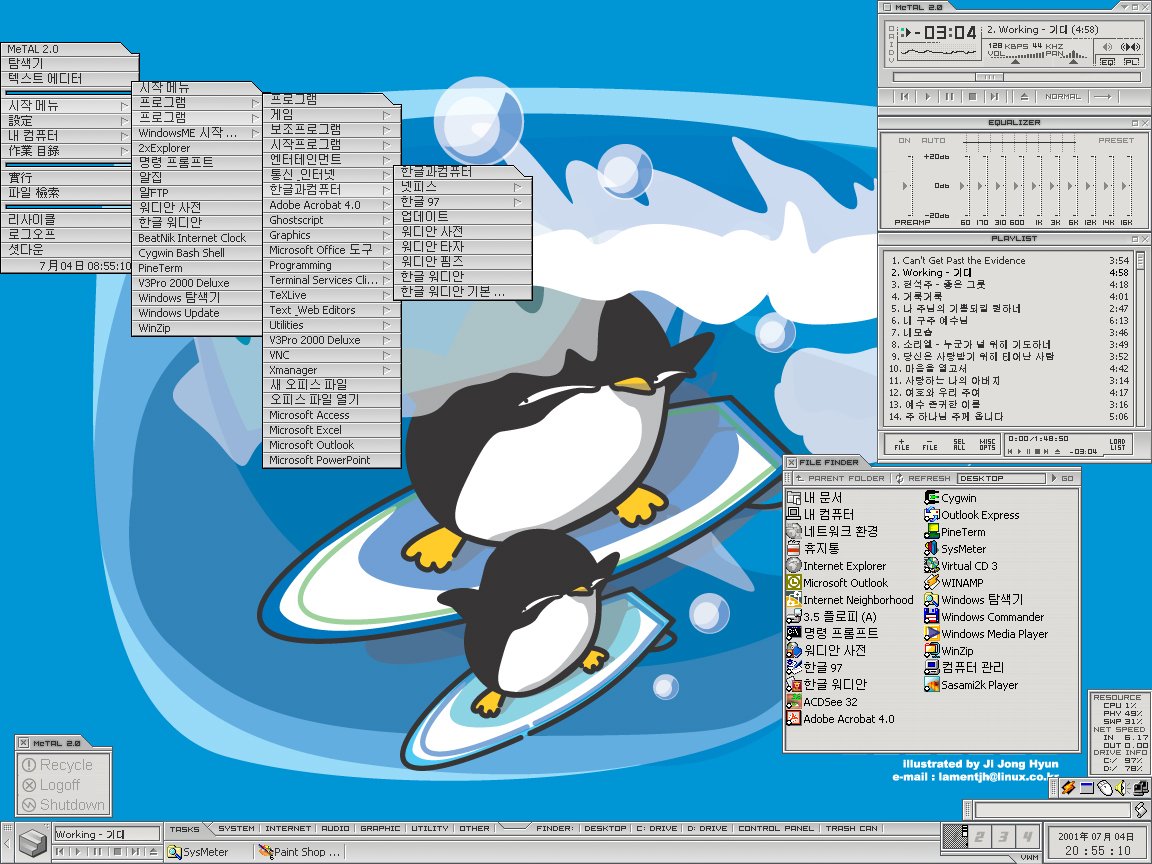Screen dimensions: 1152x864
Task: Switch to virtual desktop 2
Action: [980, 836]
